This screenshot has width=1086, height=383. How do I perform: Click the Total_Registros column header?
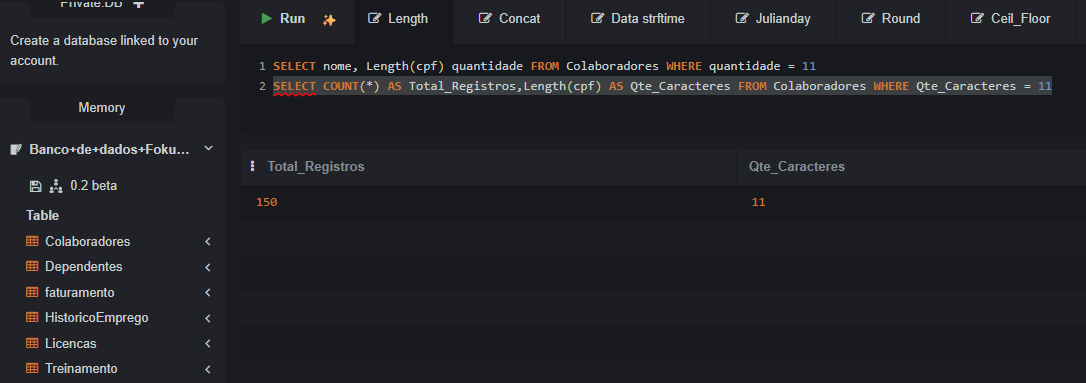click(x=316, y=167)
